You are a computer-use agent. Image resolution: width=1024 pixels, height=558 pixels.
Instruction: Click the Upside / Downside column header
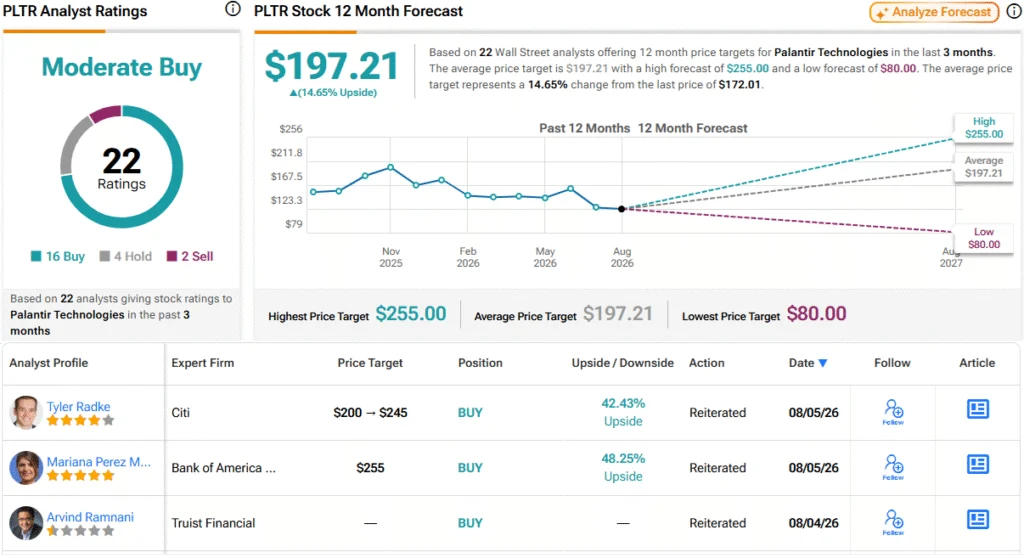pos(622,363)
